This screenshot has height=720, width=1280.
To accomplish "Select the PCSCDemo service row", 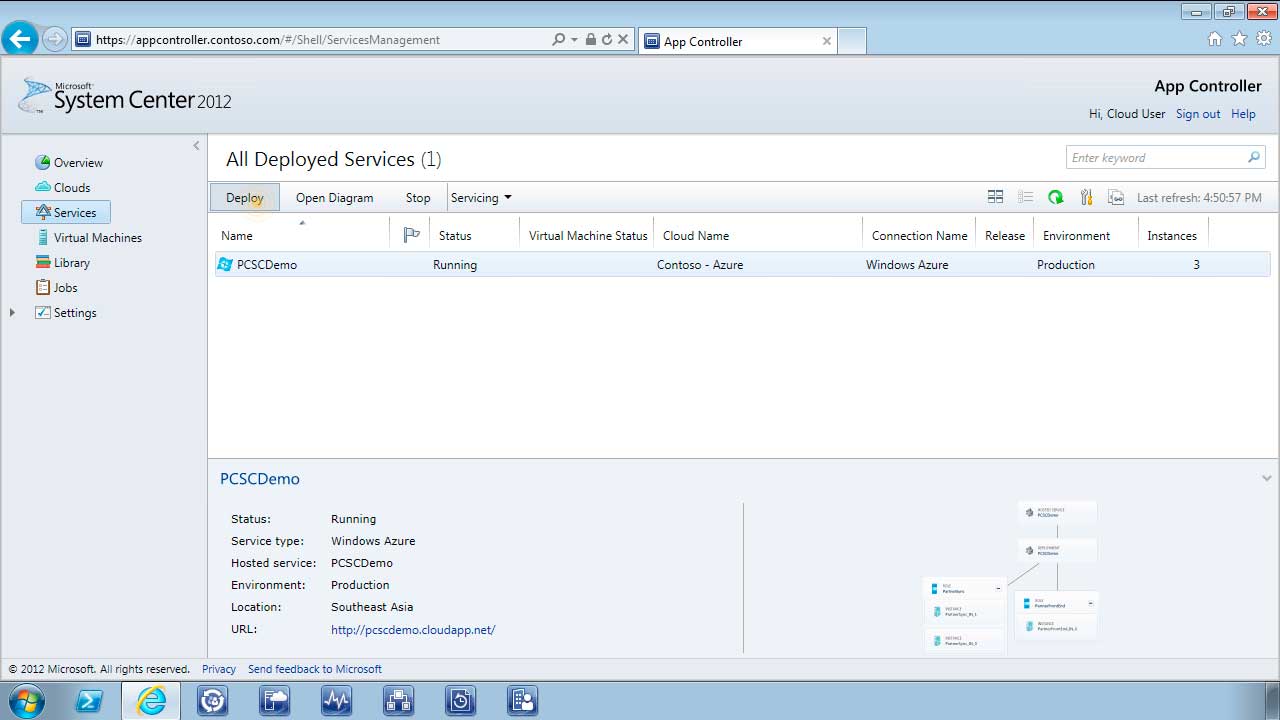I will 742,265.
